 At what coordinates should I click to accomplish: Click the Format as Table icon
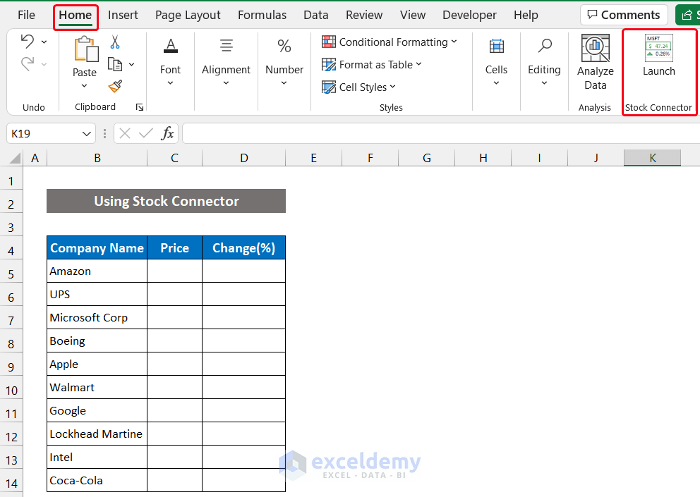pos(329,65)
